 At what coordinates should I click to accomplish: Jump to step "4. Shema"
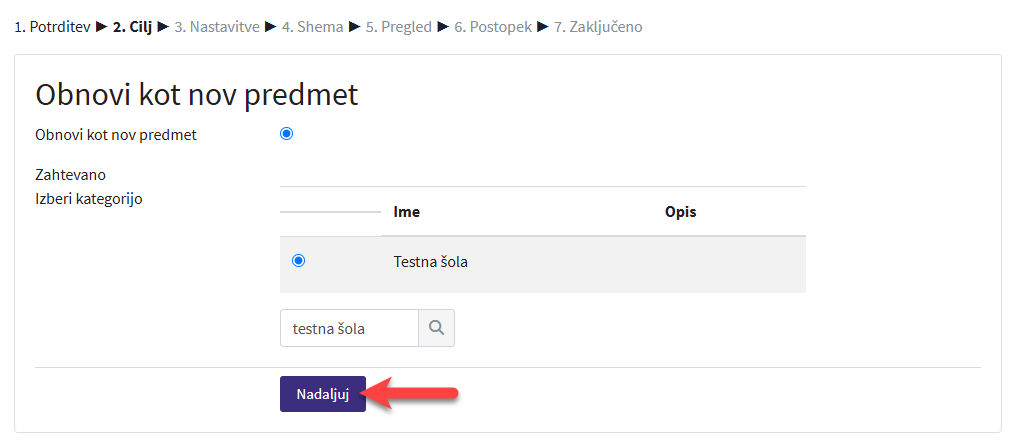click(312, 27)
